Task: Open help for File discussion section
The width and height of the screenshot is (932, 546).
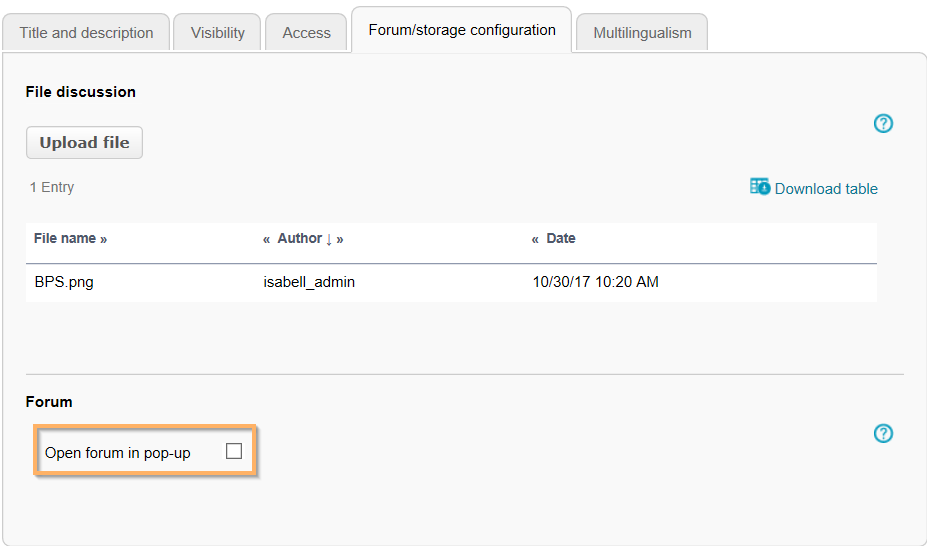Action: tap(883, 124)
